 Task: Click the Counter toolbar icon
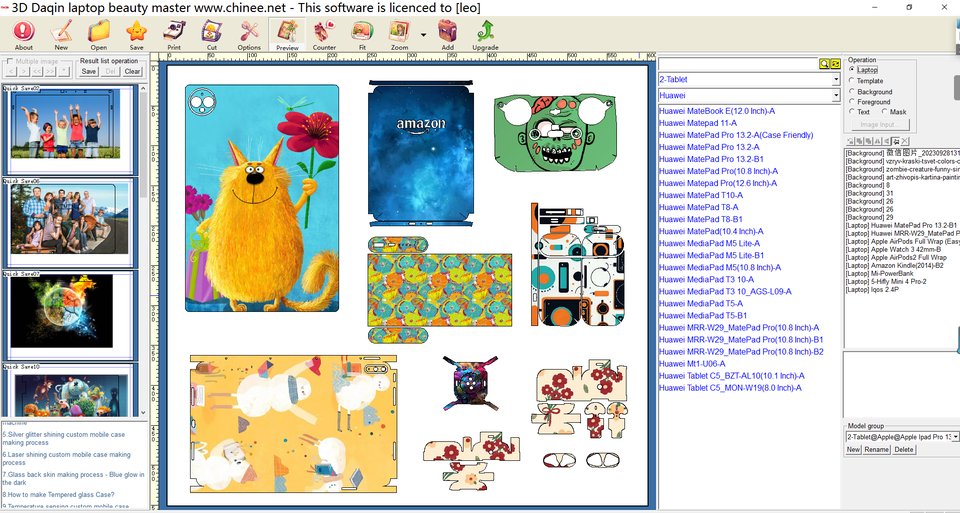(x=324, y=34)
